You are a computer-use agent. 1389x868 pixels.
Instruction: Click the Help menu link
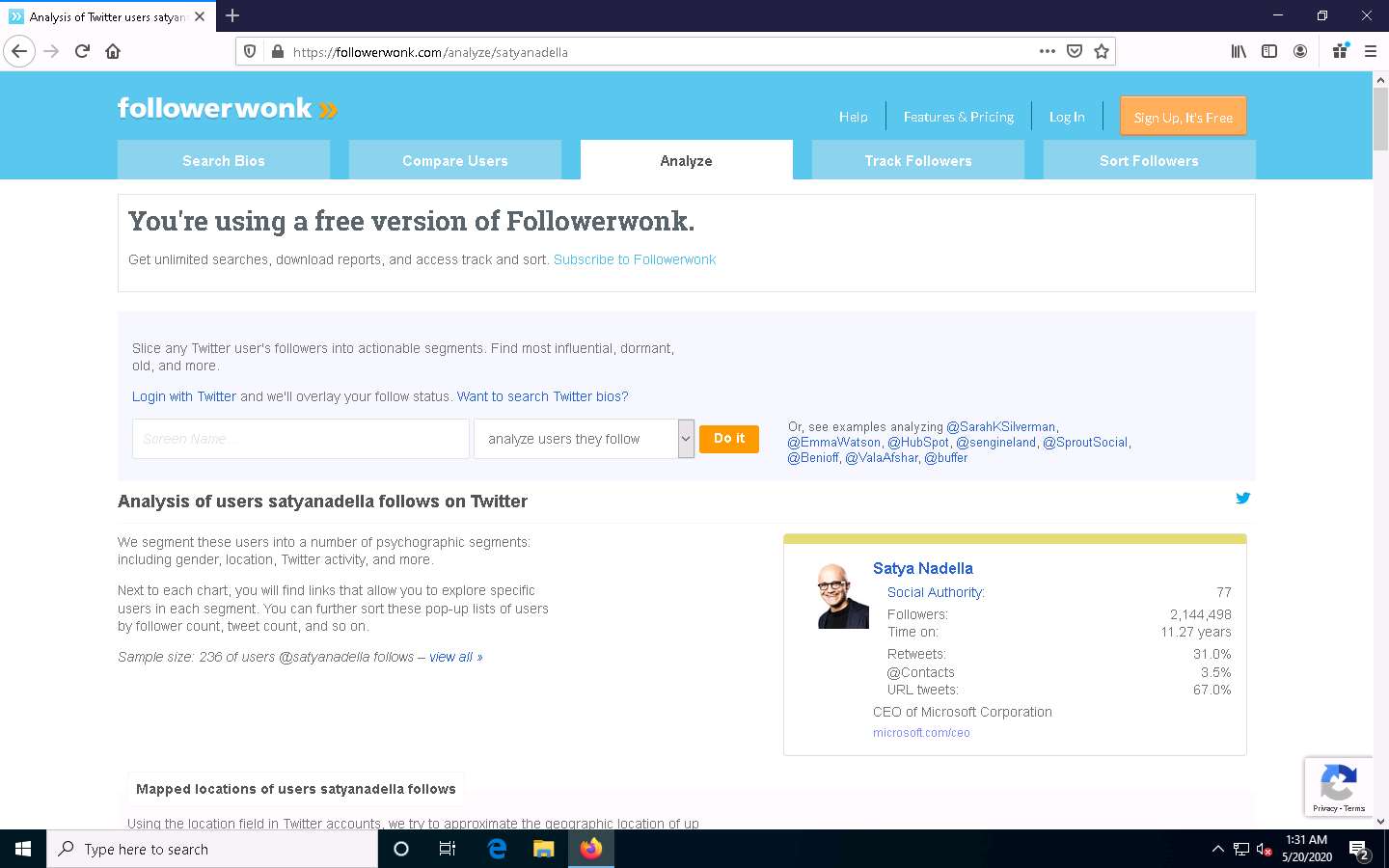853,117
